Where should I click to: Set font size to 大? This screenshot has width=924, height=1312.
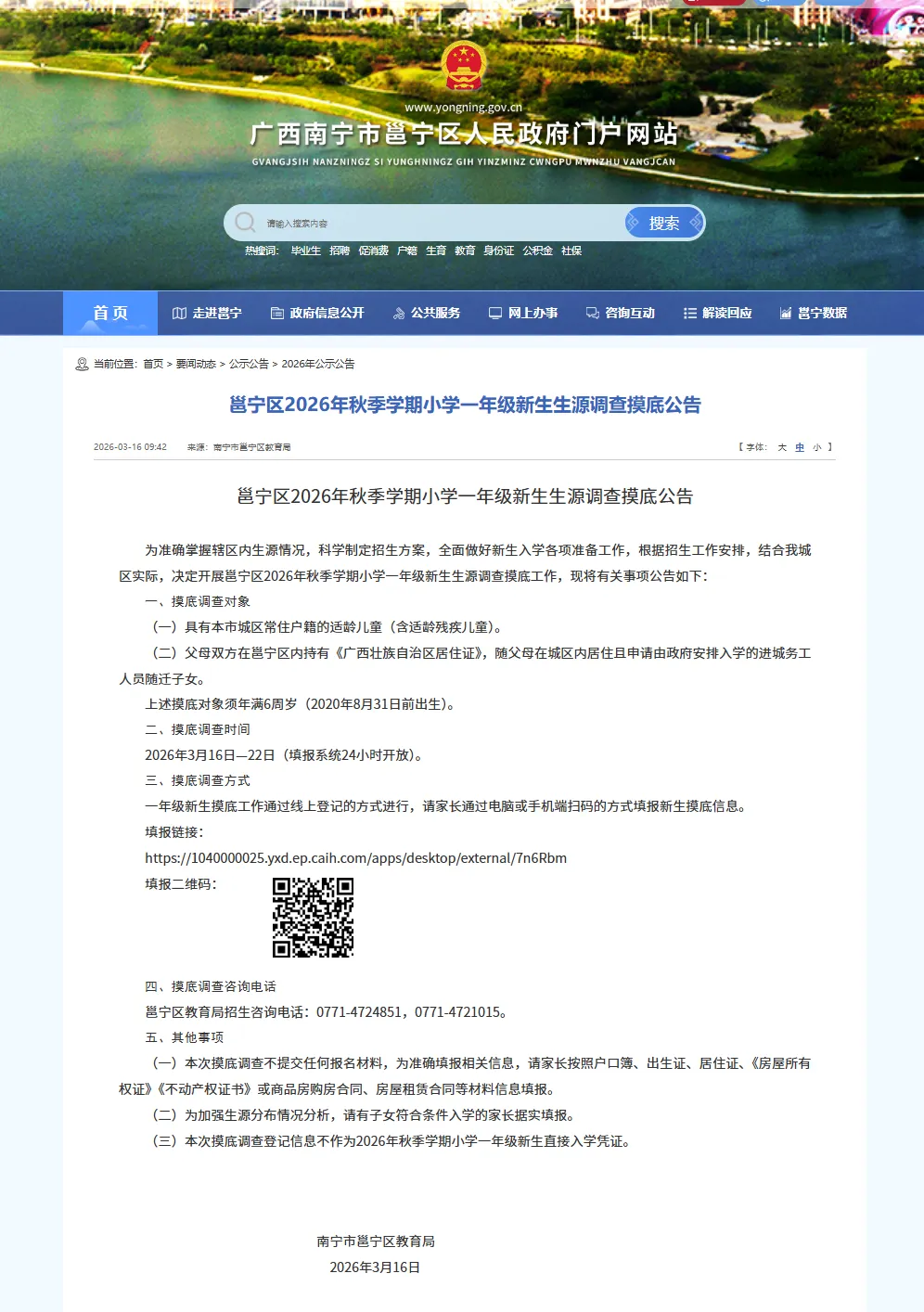782,447
